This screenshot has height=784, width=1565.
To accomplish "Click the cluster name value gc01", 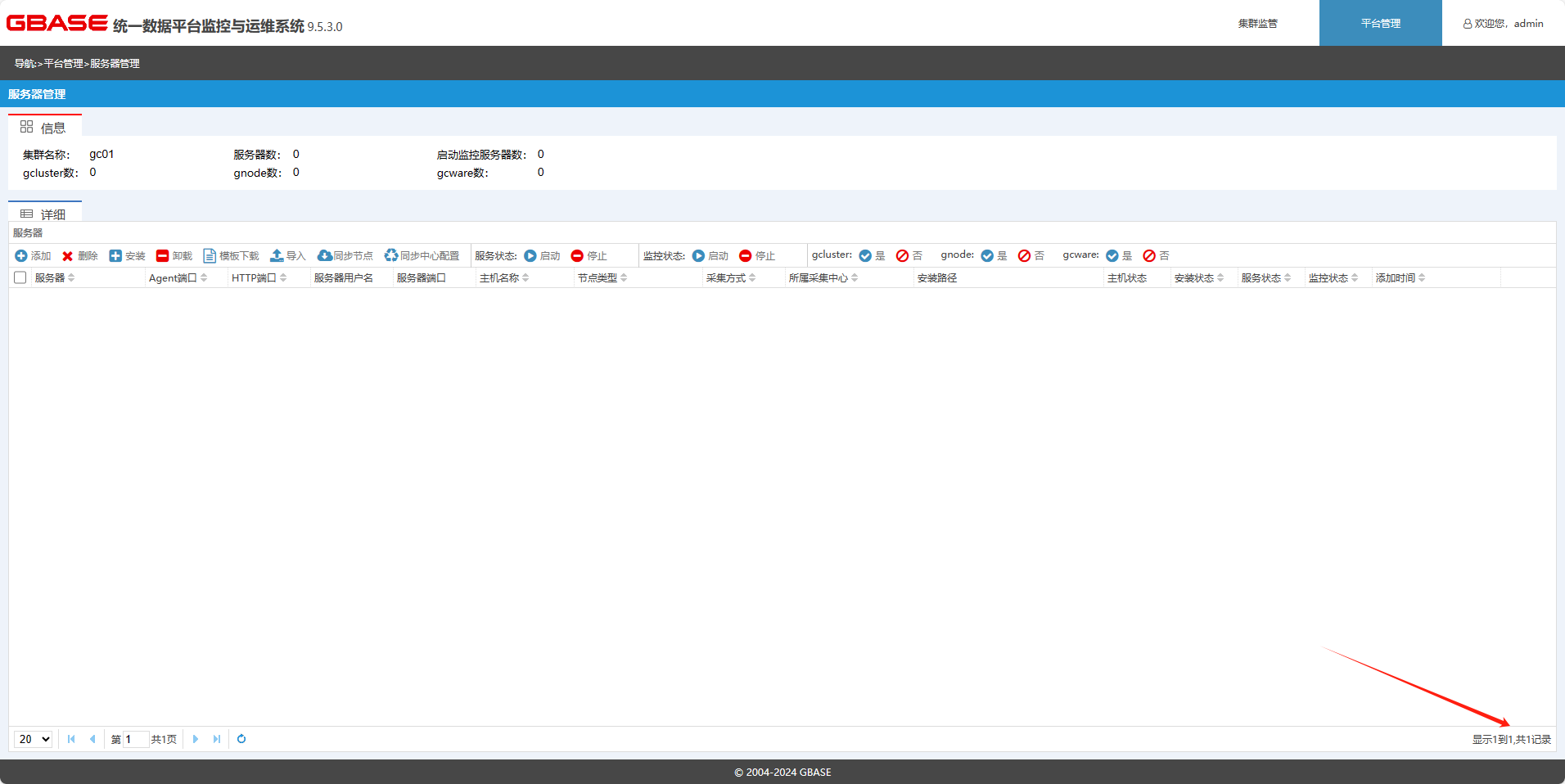I will pyautogui.click(x=101, y=154).
